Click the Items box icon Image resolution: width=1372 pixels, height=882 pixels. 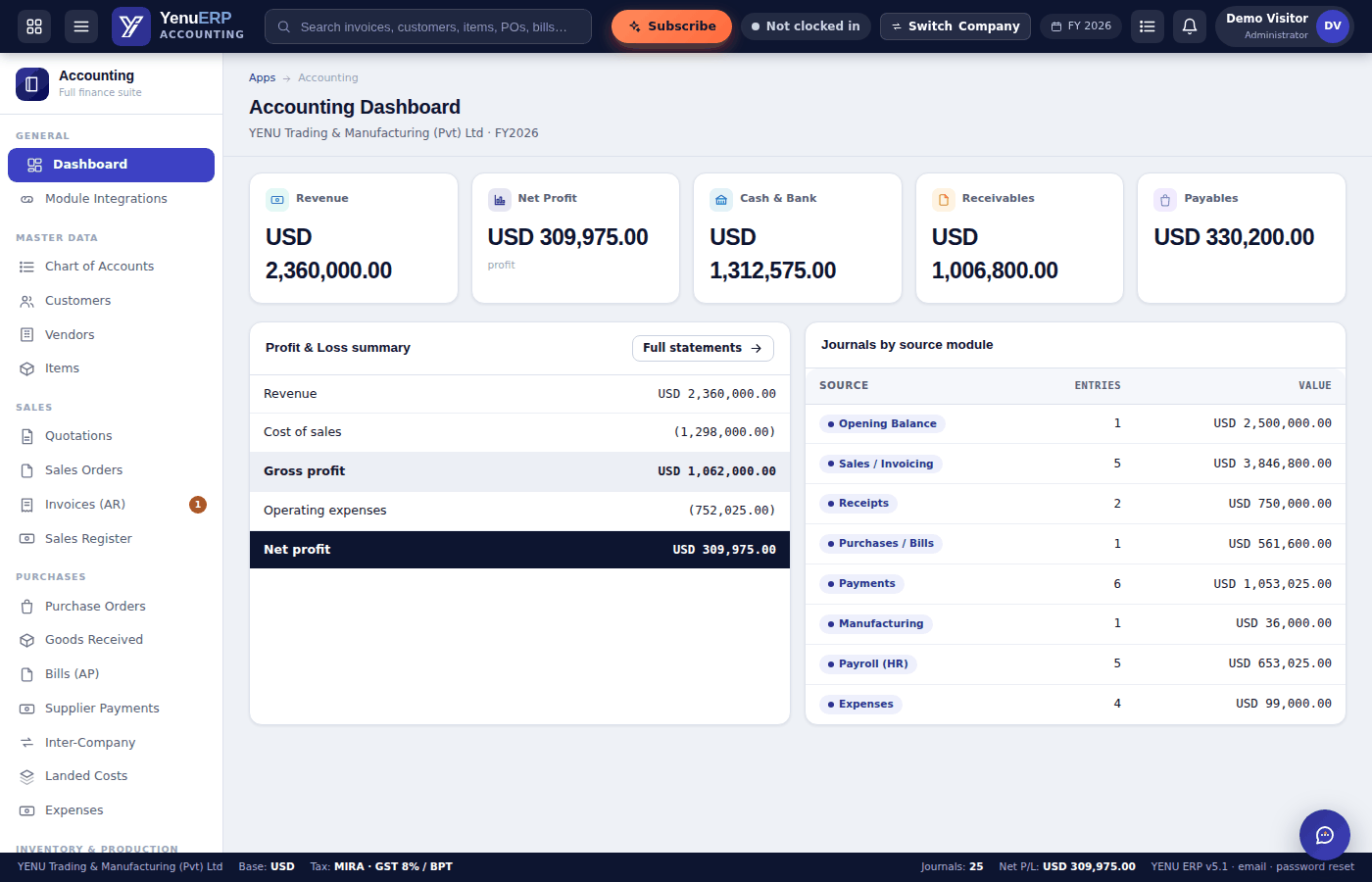[27, 368]
